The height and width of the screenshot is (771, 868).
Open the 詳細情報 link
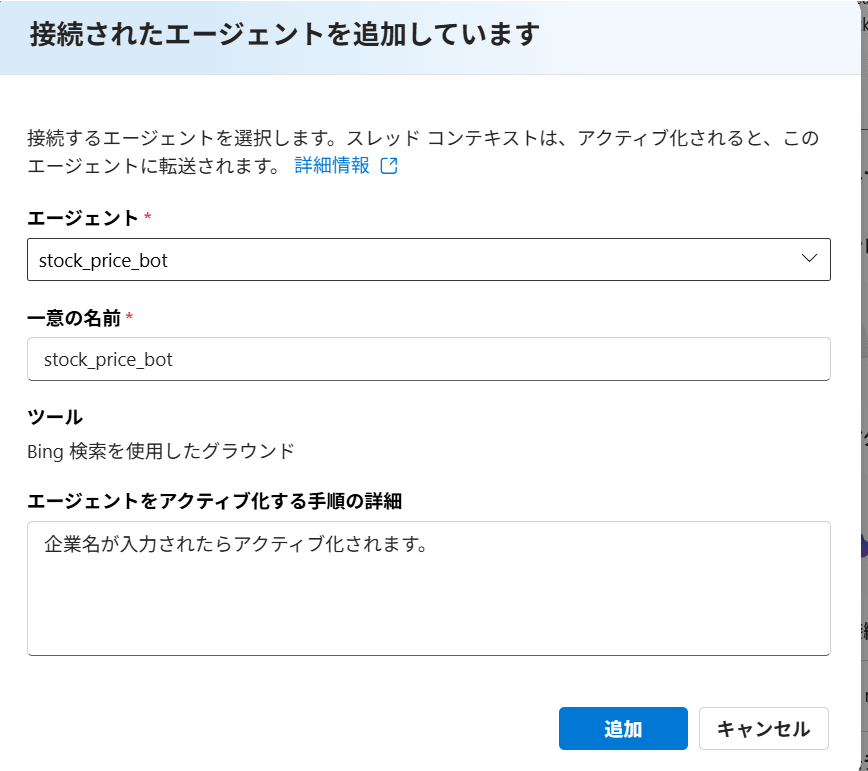[x=332, y=165]
